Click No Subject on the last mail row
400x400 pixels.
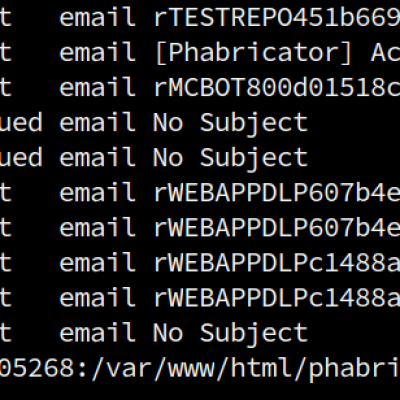point(230,334)
